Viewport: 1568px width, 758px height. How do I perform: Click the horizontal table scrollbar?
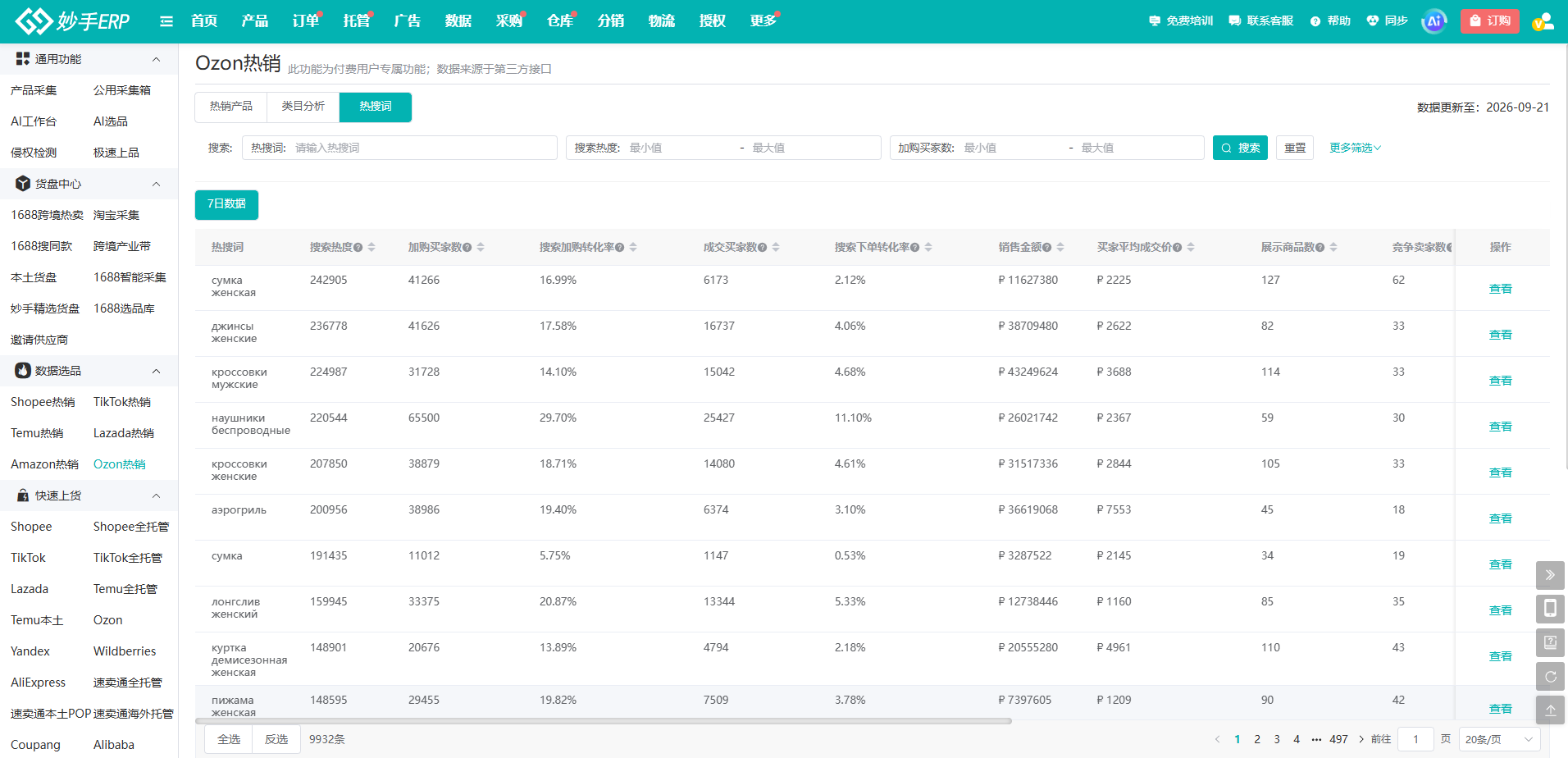tap(604, 721)
